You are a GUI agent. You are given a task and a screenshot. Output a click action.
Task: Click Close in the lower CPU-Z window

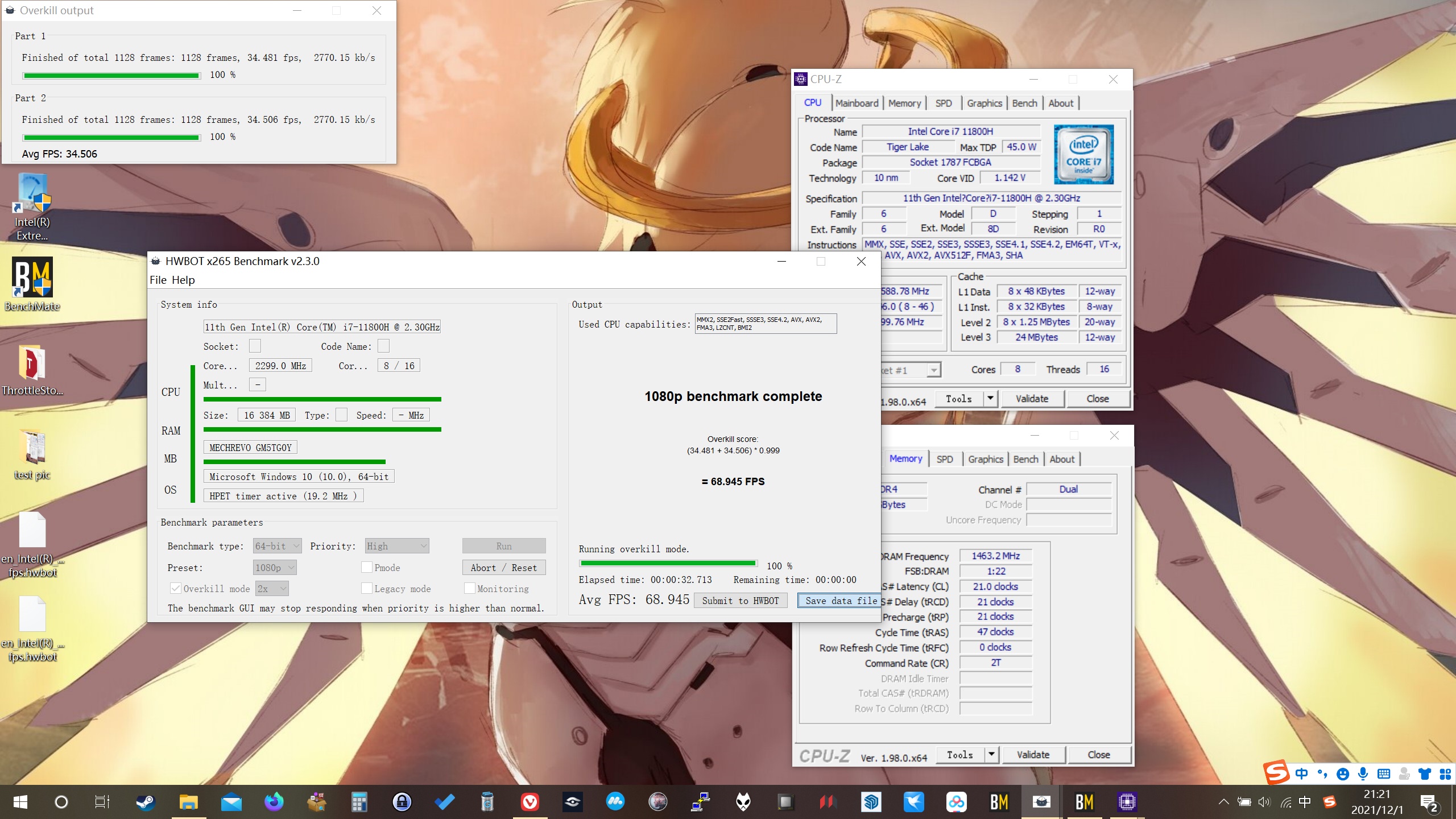(1099, 755)
